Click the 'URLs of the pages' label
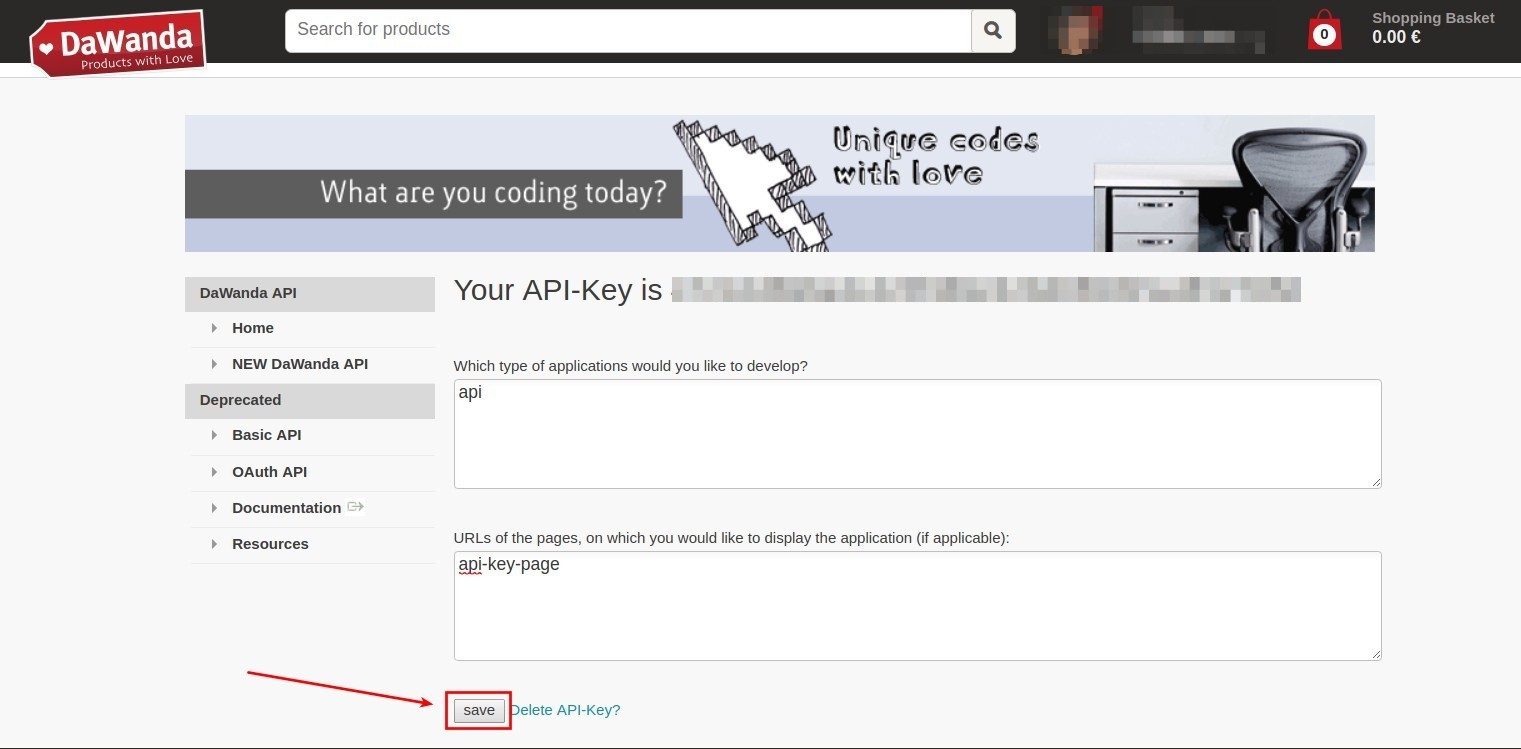The height and width of the screenshot is (749, 1521). (x=732, y=538)
